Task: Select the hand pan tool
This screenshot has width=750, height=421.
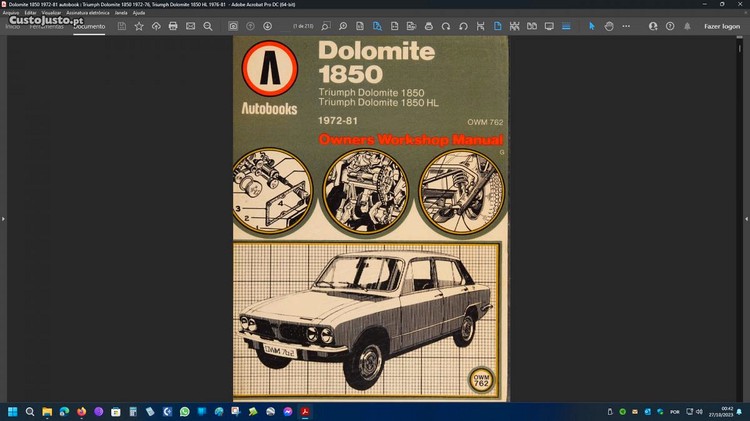Action: pos(609,26)
